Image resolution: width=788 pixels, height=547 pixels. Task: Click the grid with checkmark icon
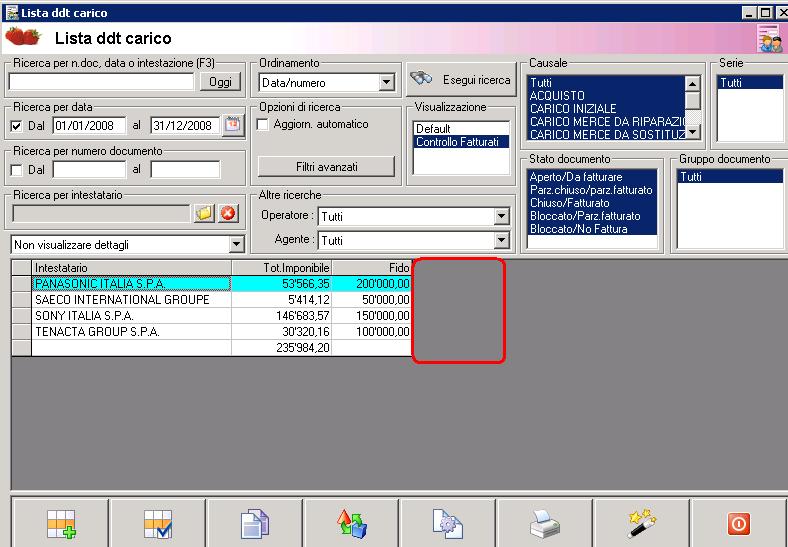click(x=158, y=524)
